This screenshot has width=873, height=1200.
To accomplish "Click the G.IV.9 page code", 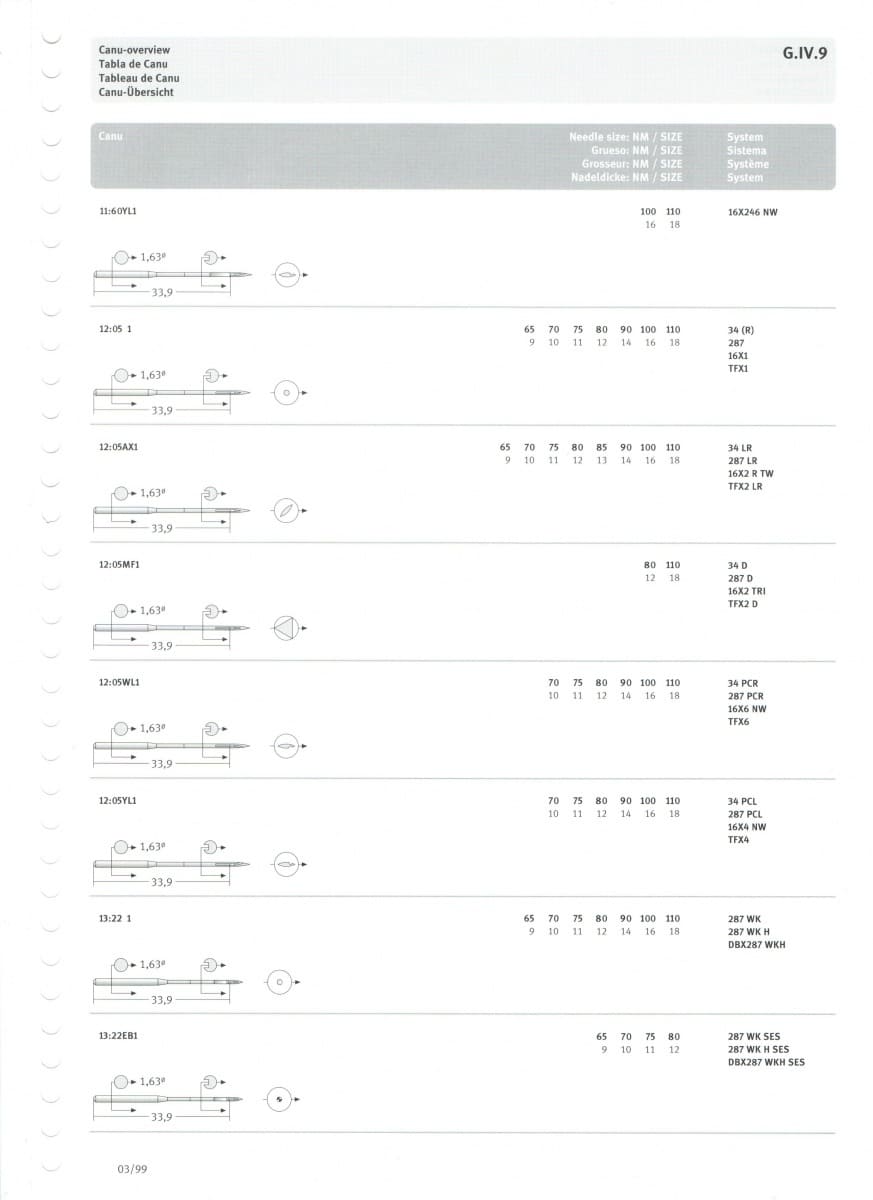I will (x=804, y=56).
